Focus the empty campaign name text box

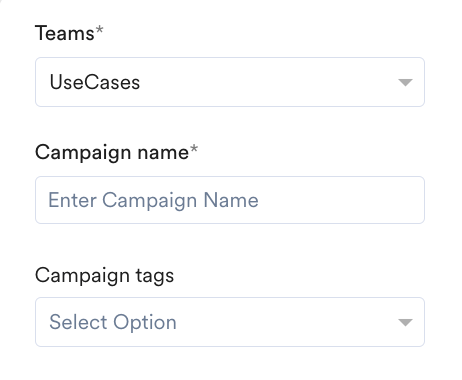(230, 200)
